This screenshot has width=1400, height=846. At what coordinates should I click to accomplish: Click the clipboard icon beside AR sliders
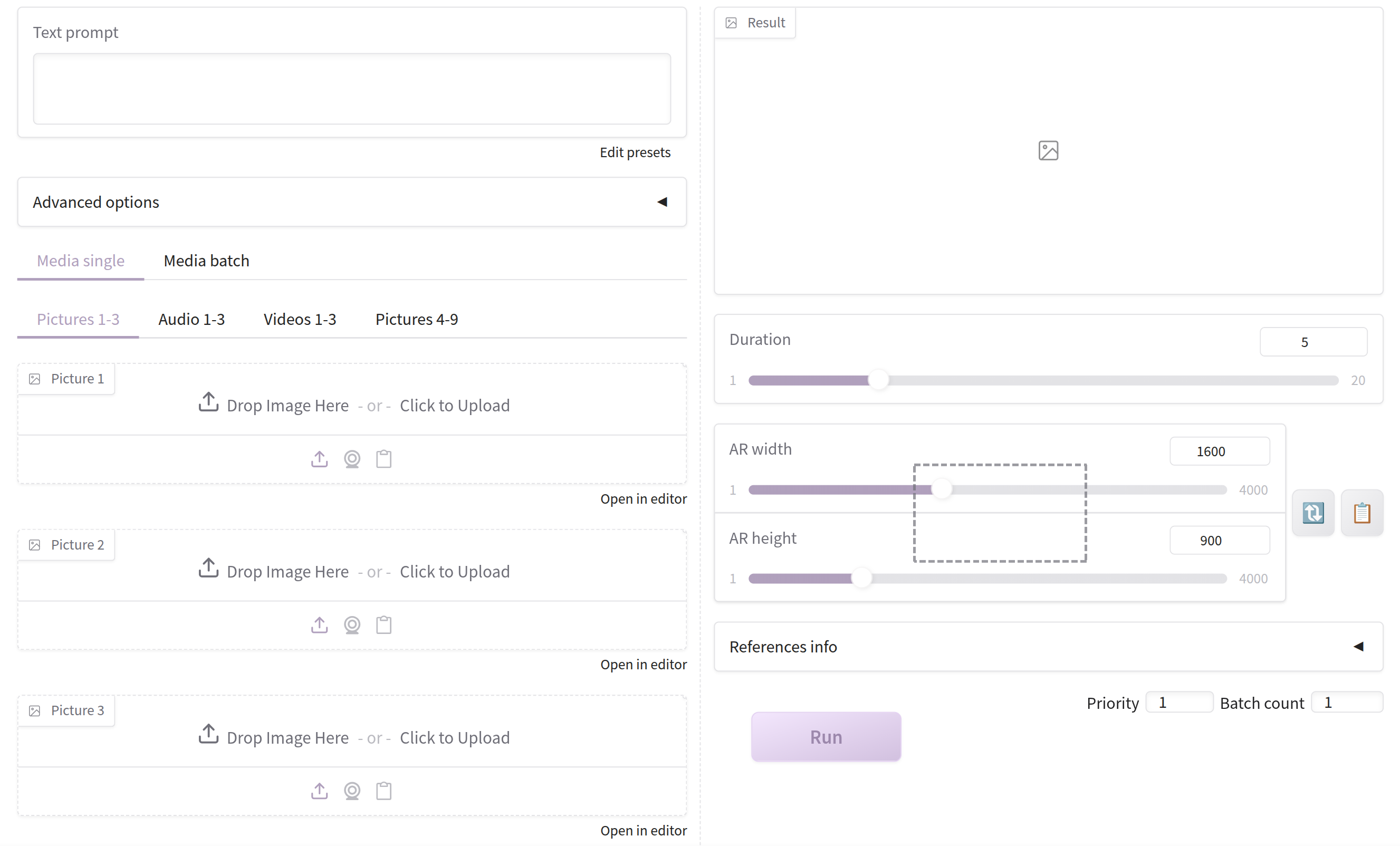1362,513
